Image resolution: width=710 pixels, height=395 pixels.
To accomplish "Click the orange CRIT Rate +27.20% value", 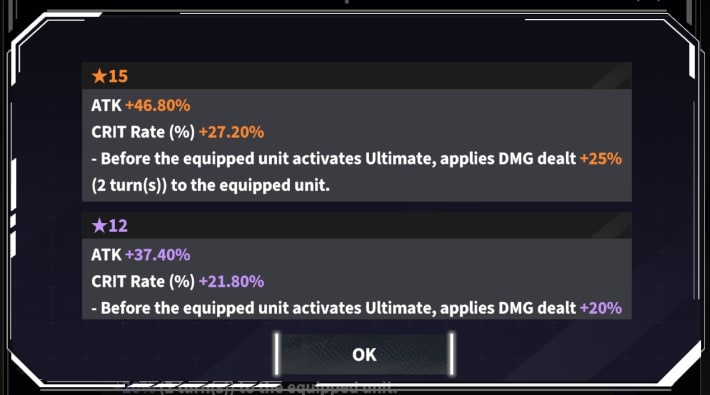I will [x=231, y=132].
